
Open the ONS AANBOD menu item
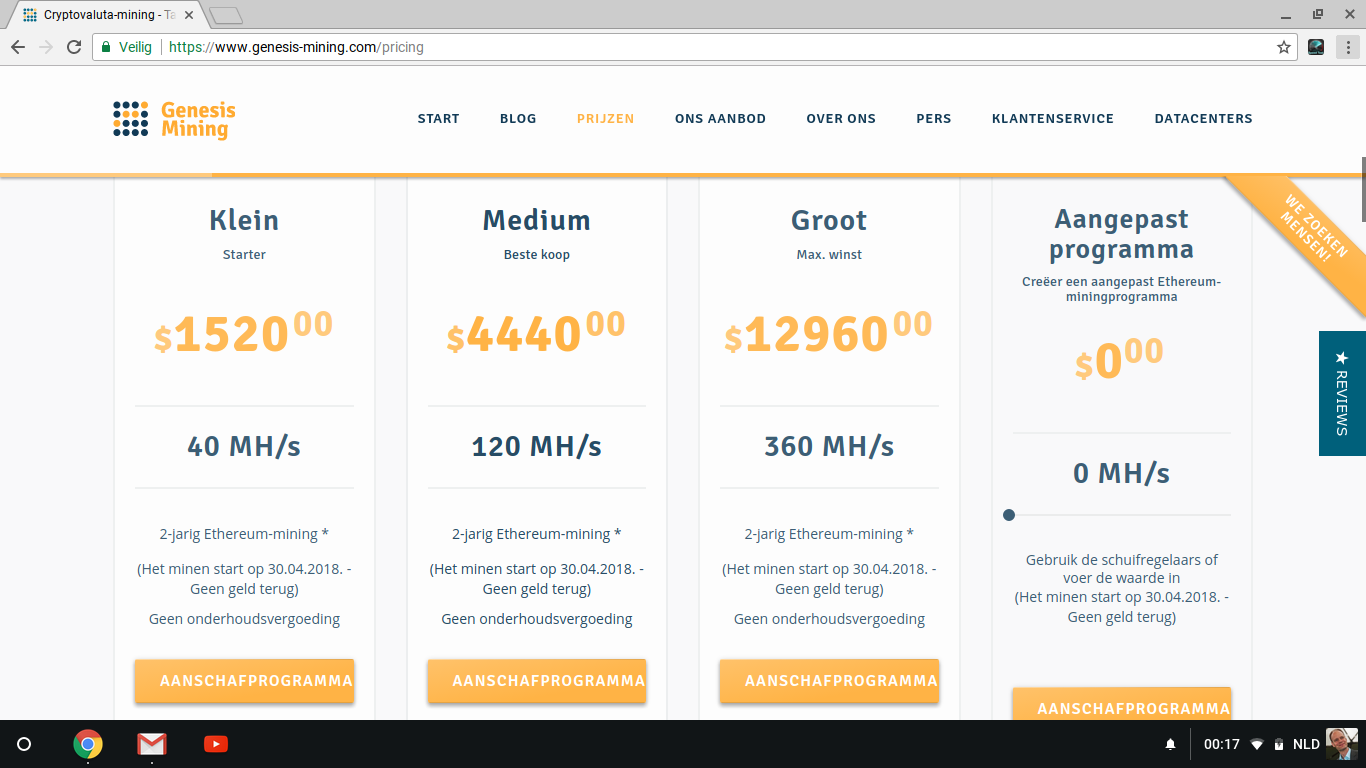click(720, 118)
